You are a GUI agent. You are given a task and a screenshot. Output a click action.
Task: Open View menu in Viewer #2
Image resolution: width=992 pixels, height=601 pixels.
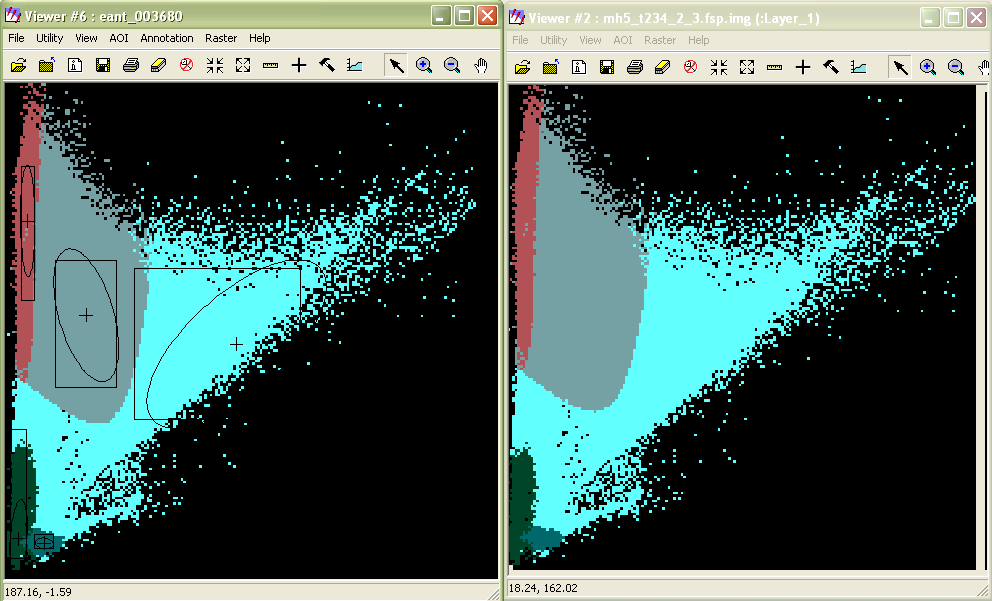(x=590, y=40)
